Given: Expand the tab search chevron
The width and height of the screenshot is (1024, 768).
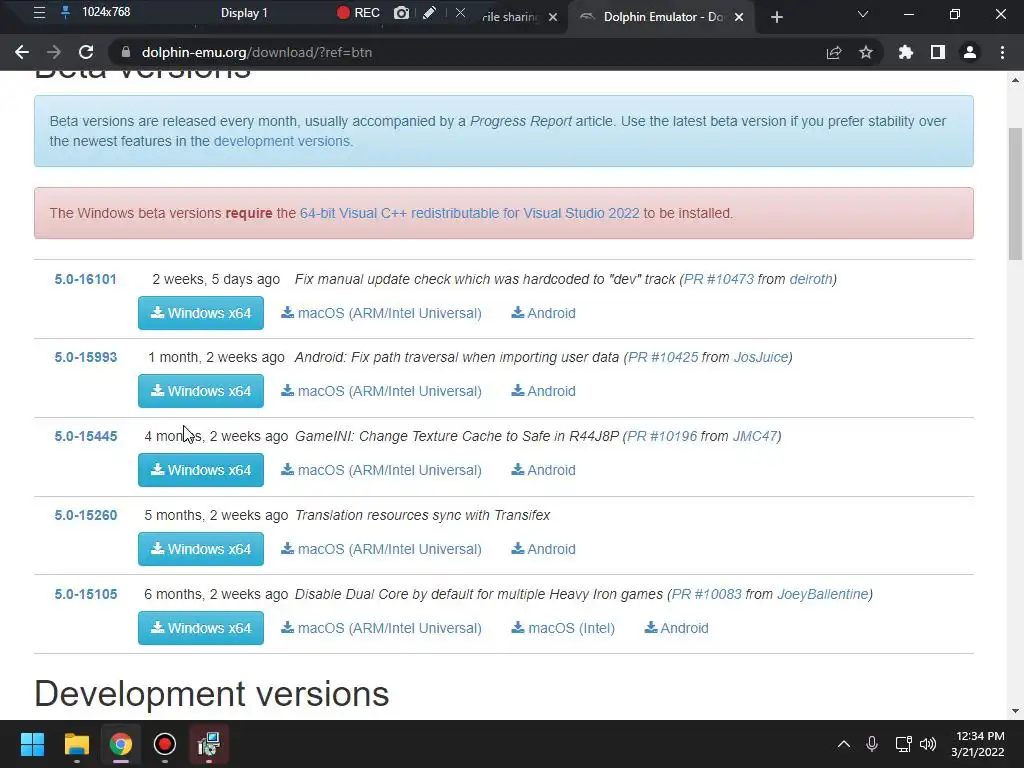Looking at the screenshot, I should pos(863,14).
